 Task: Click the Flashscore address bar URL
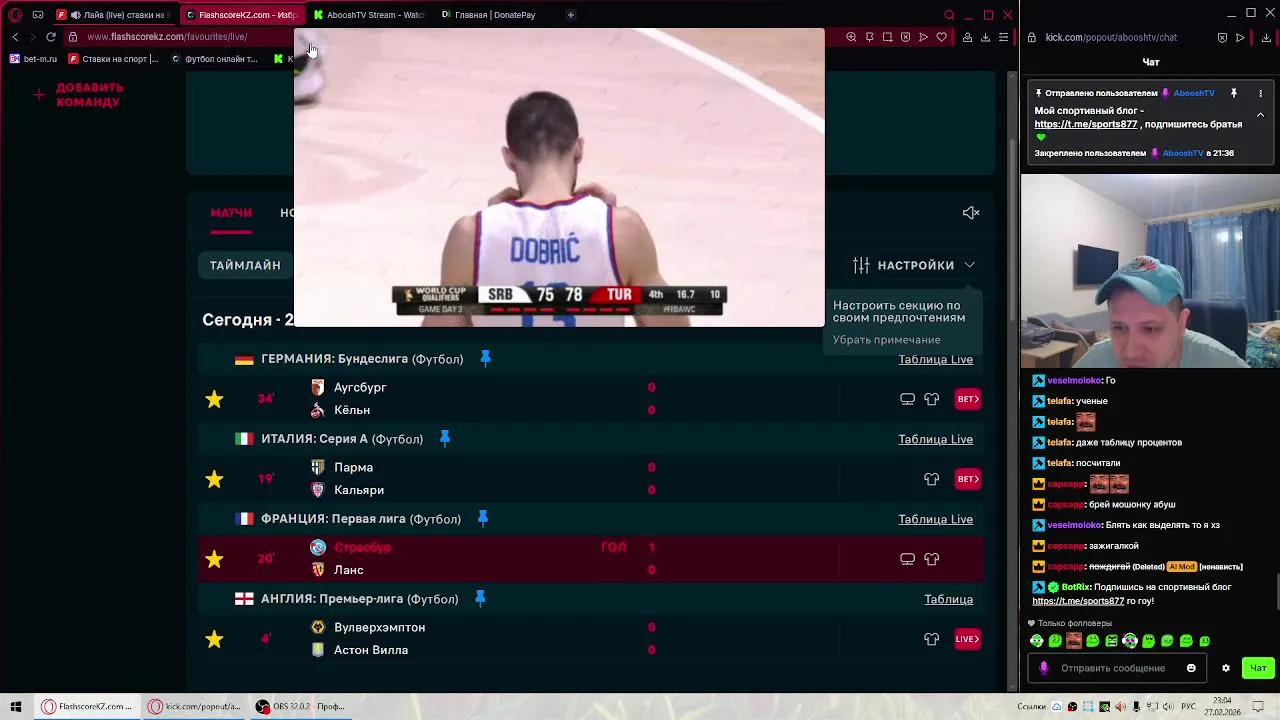(167, 37)
